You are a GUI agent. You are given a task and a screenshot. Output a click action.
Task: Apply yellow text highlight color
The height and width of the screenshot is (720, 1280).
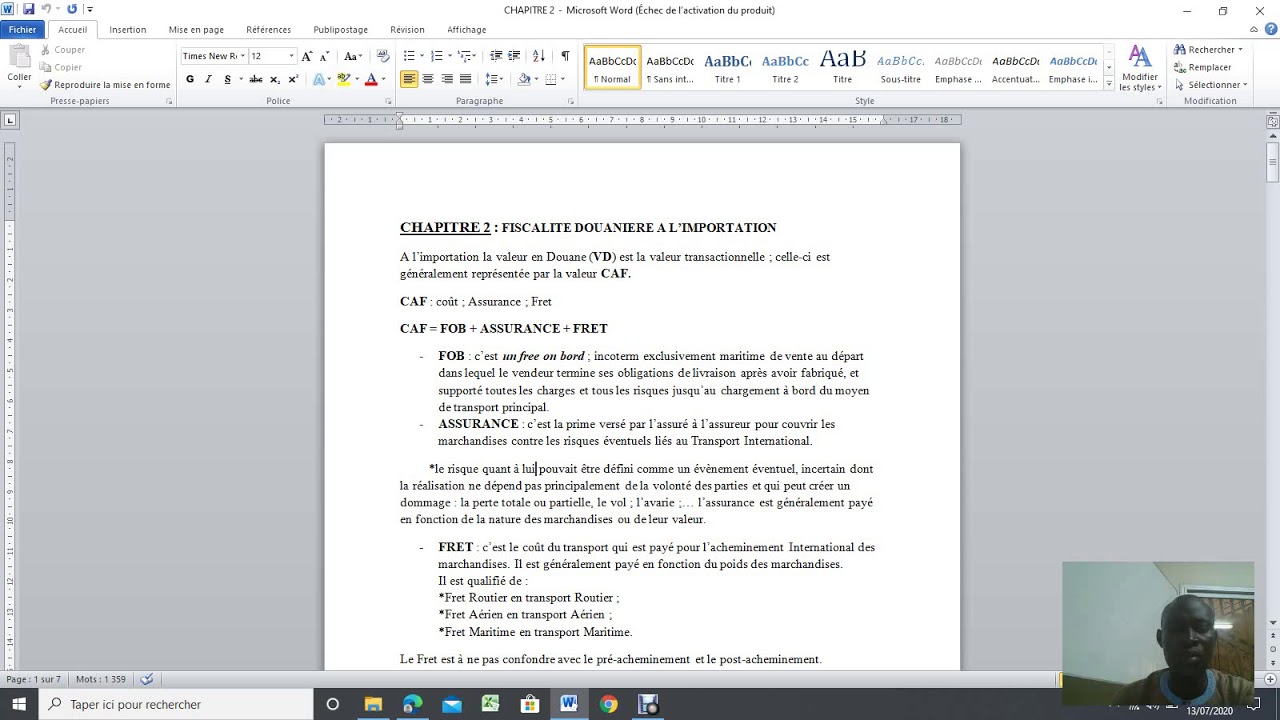343,79
